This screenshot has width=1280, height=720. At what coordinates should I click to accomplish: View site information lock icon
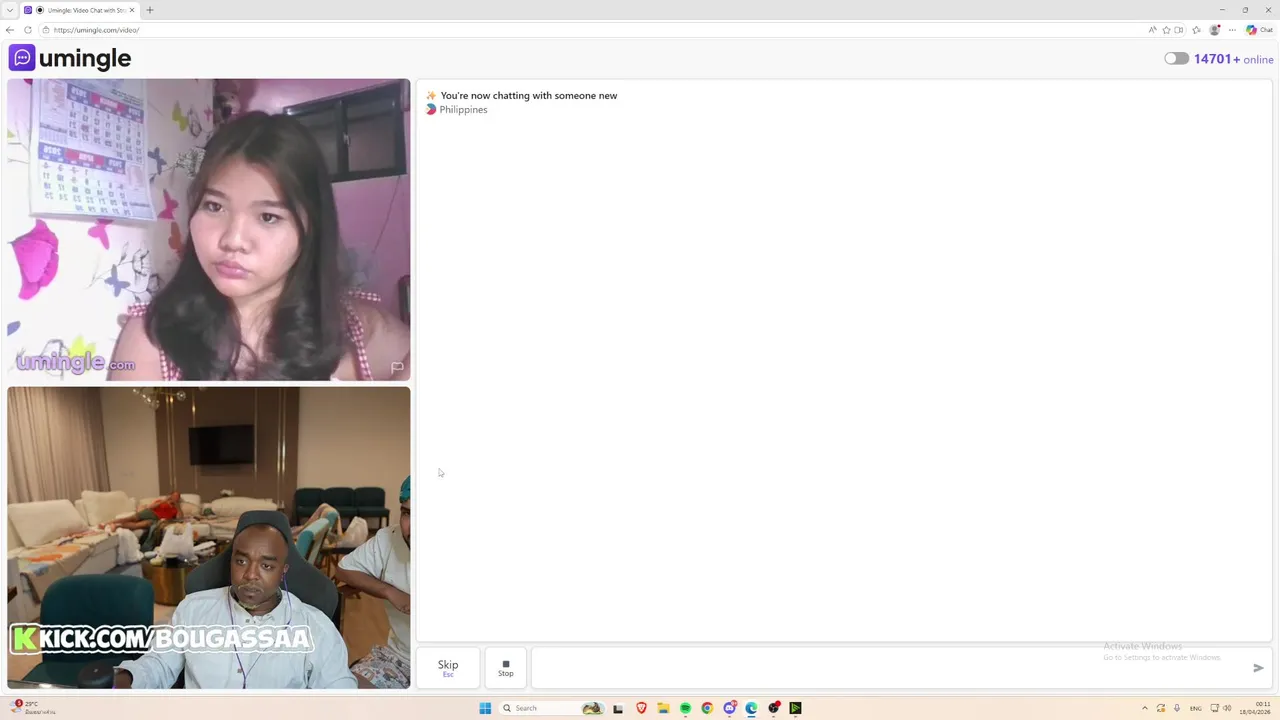click(45, 30)
